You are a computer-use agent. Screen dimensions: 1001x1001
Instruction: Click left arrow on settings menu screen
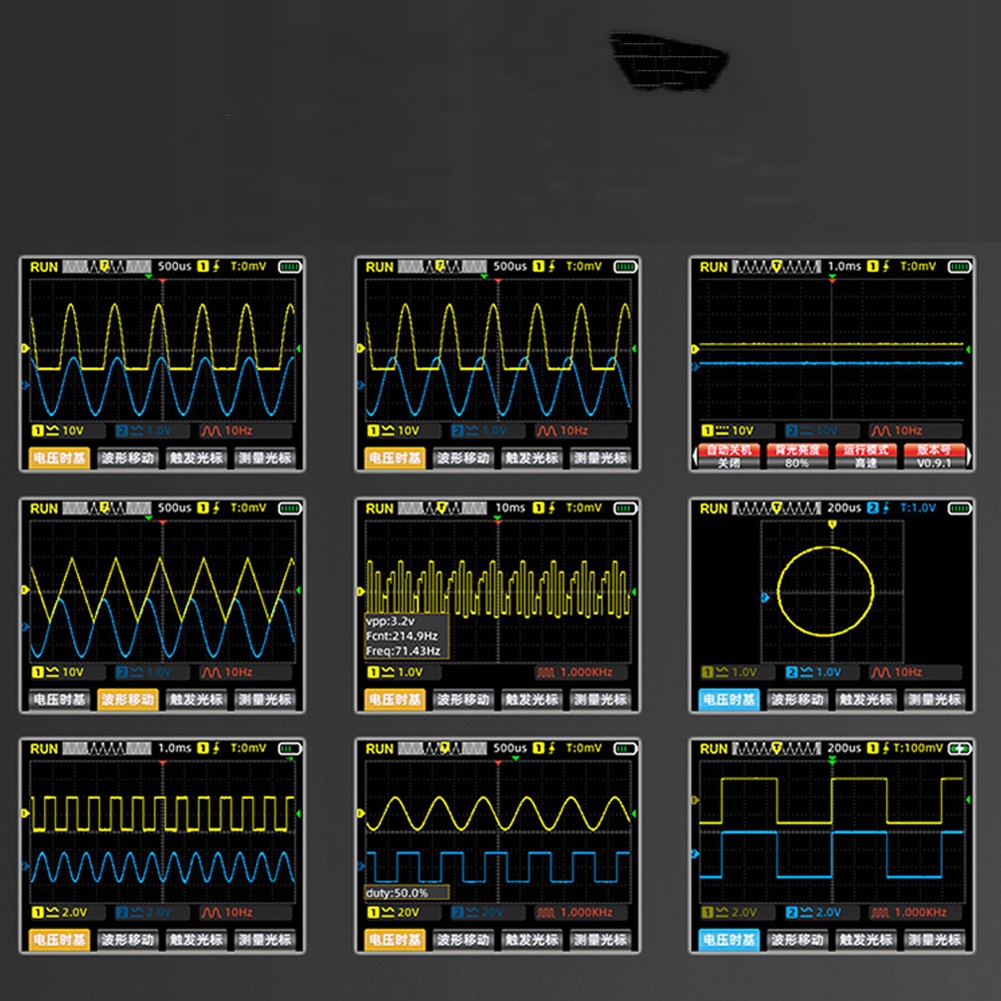pyautogui.click(x=695, y=456)
